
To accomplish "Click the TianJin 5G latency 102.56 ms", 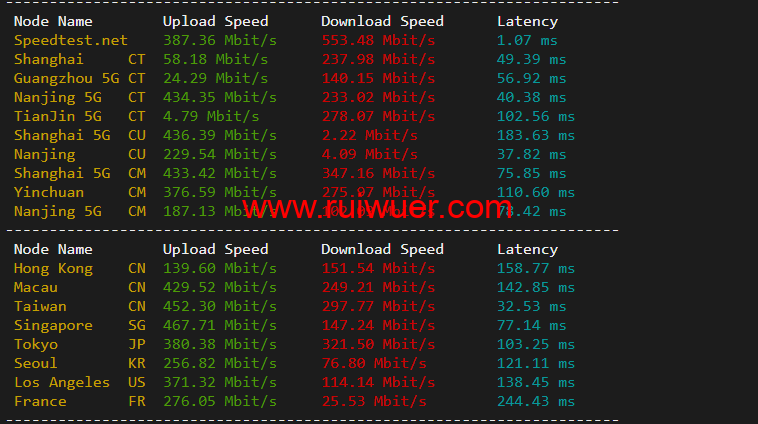I will [536, 117].
